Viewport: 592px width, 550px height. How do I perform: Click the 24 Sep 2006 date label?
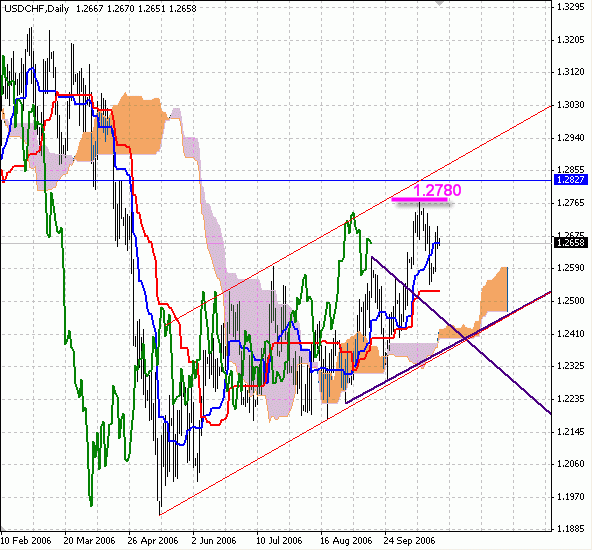click(x=409, y=541)
